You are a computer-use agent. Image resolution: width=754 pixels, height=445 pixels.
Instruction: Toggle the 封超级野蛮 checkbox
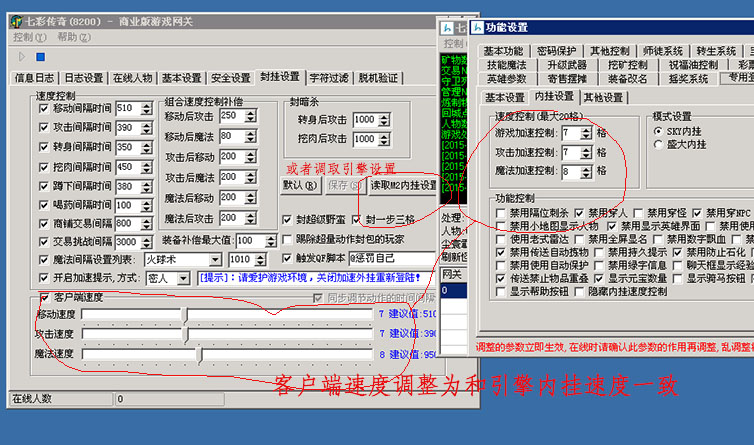click(288, 219)
